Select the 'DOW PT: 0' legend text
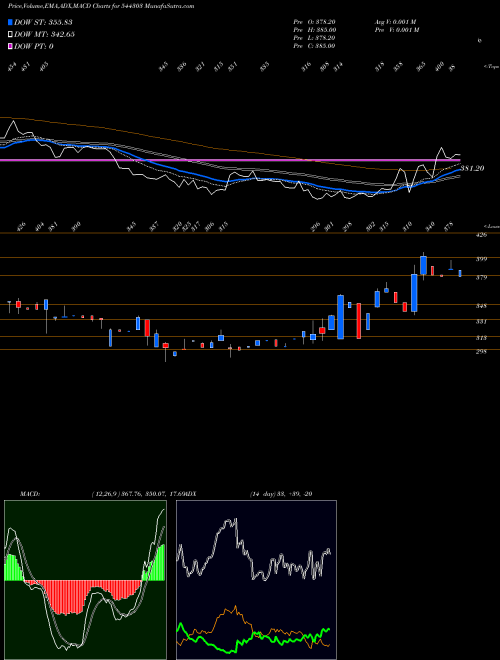The height and width of the screenshot is (660, 500). point(34,46)
